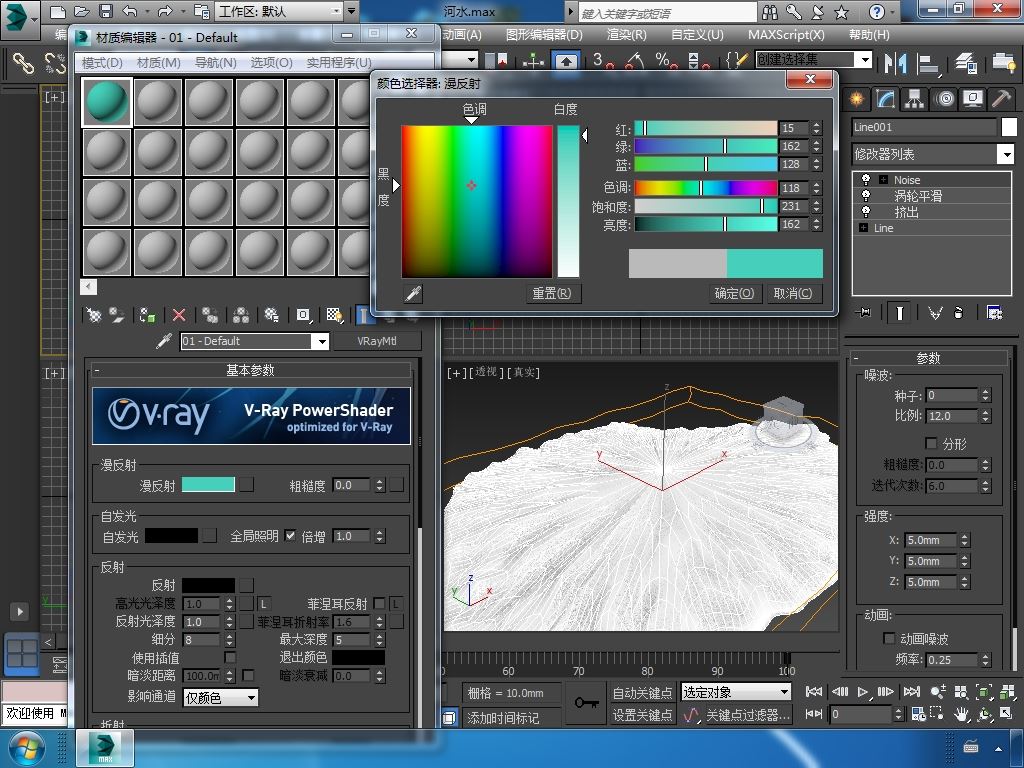Open the 材质(M) menu in material editor
This screenshot has width=1024, height=768.
158,62
